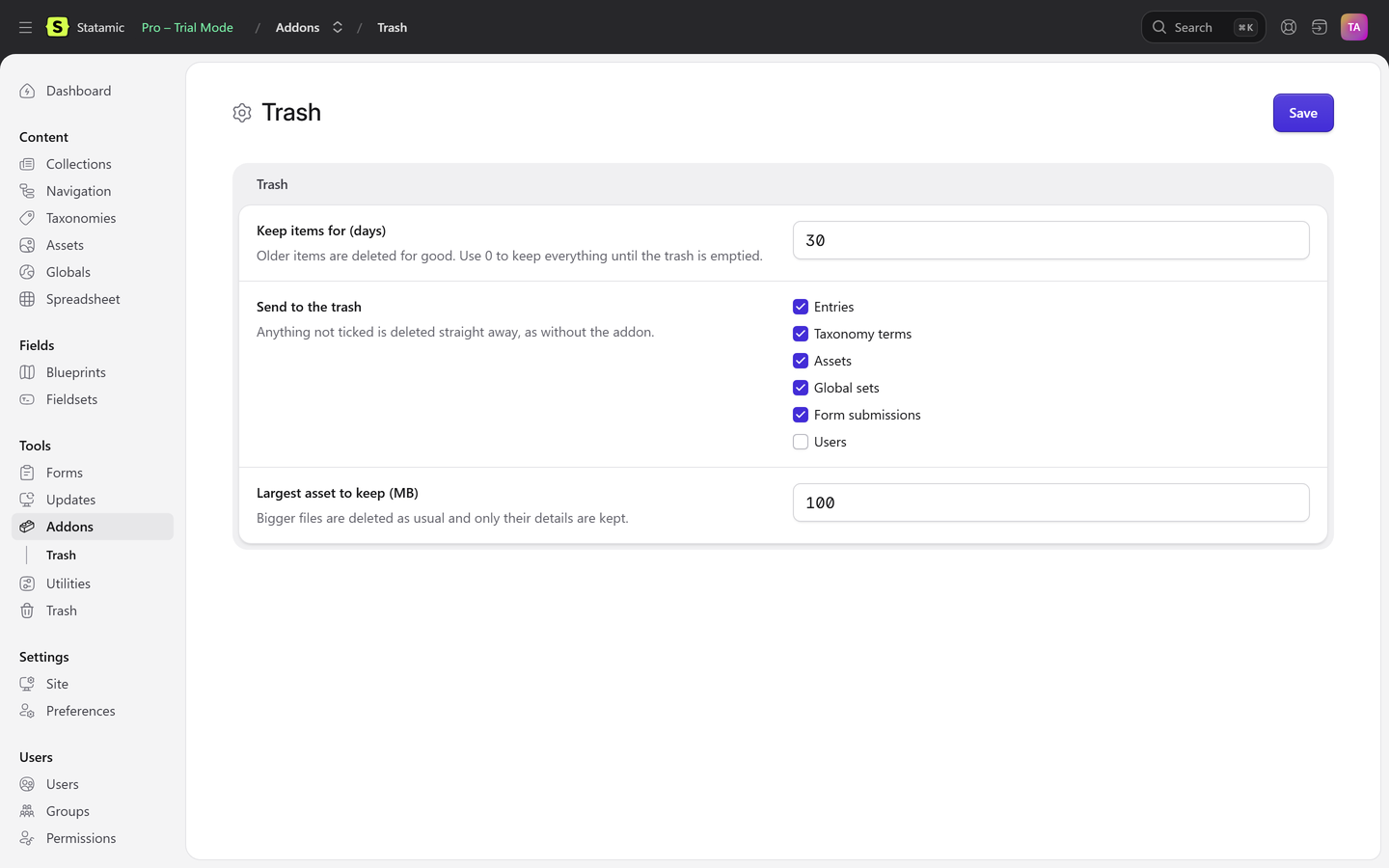Open Site settings in the sidebar
The image size is (1389, 868).
point(57,684)
